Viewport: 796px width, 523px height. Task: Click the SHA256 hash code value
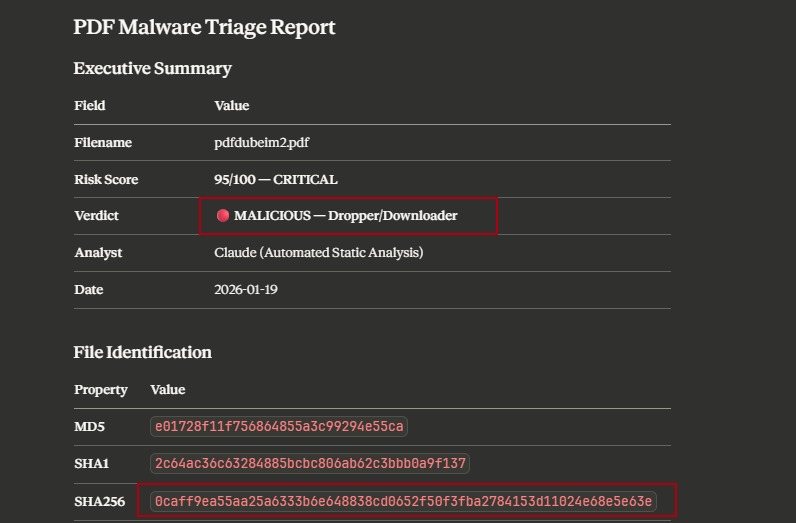tap(404, 501)
